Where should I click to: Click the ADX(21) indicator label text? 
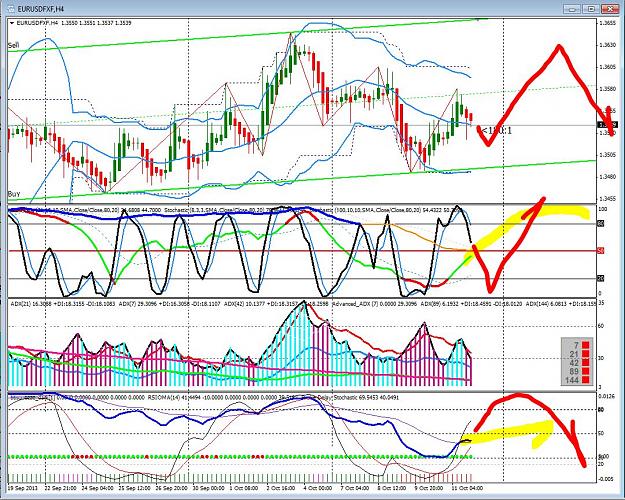(x=63, y=304)
